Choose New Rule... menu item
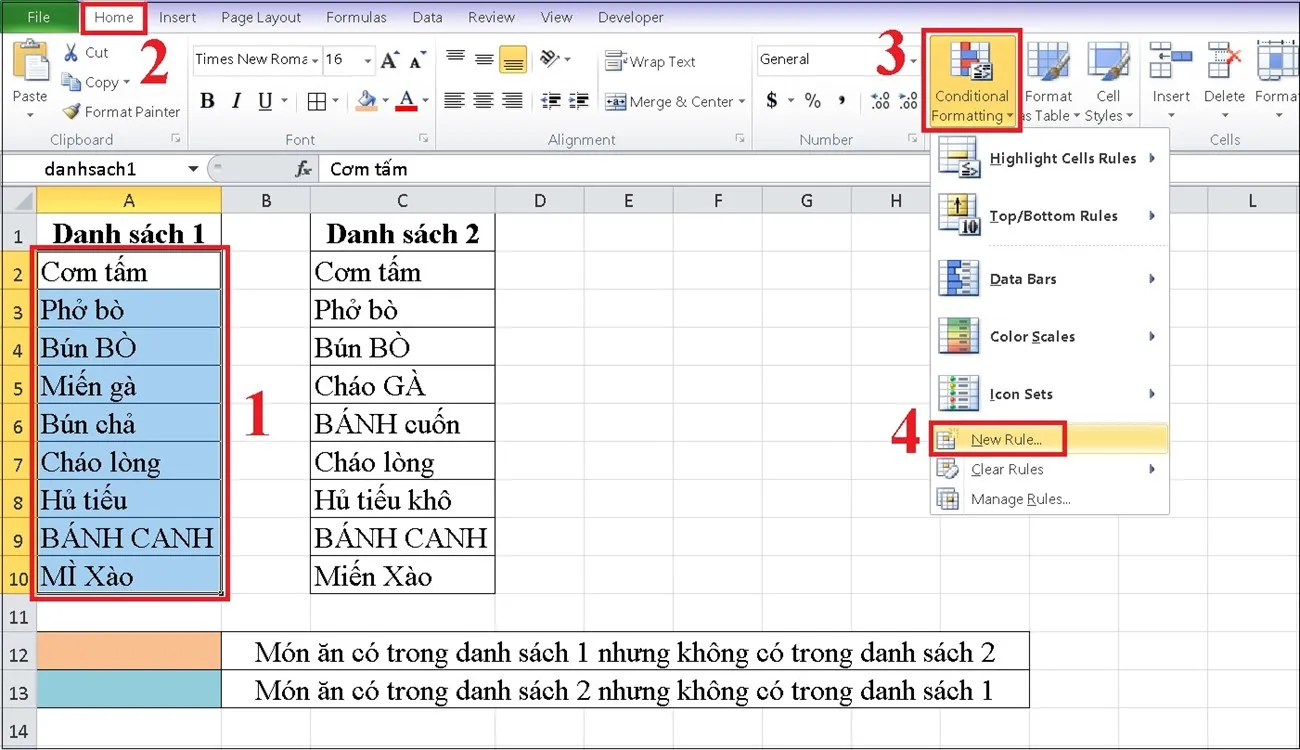This screenshot has height=750, width=1300. click(x=1049, y=439)
